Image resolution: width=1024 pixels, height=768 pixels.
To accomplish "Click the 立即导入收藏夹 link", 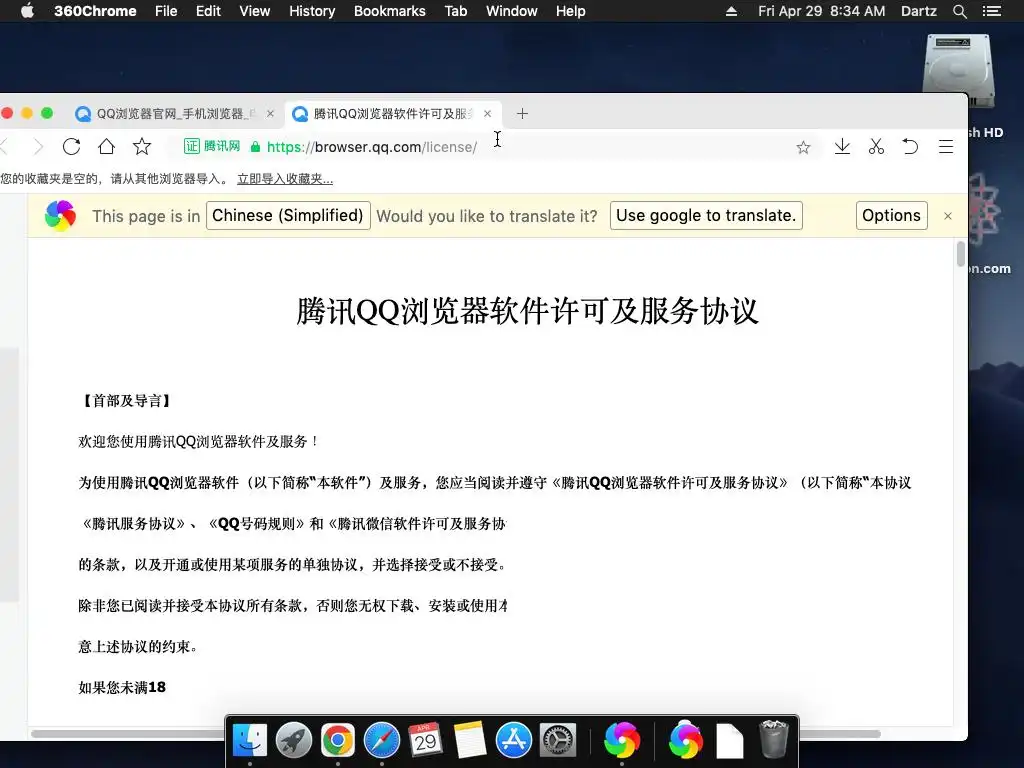I will coord(285,179).
